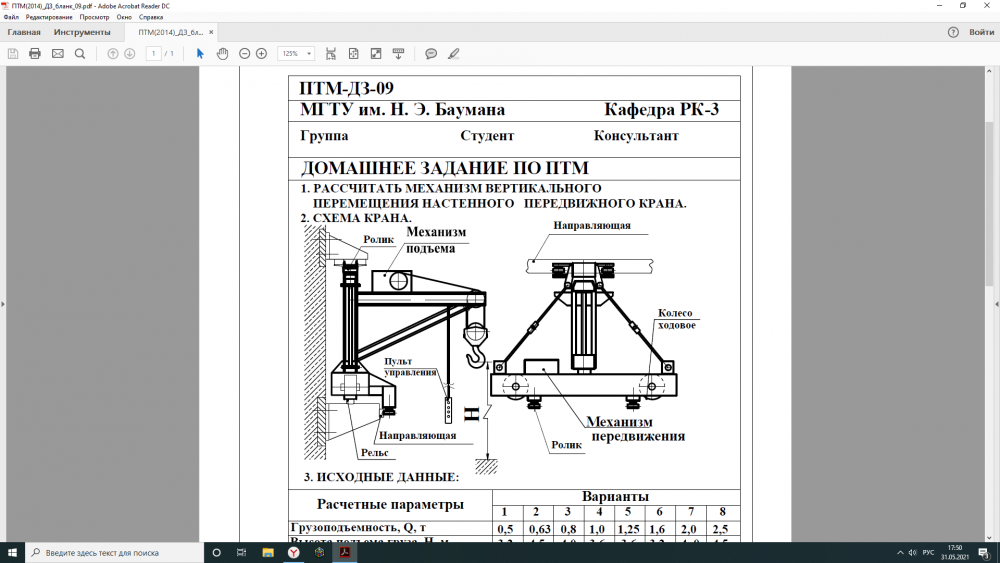This screenshot has width=1000, height=563.
Task: Zoom in with the plus button
Action: click(x=261, y=54)
